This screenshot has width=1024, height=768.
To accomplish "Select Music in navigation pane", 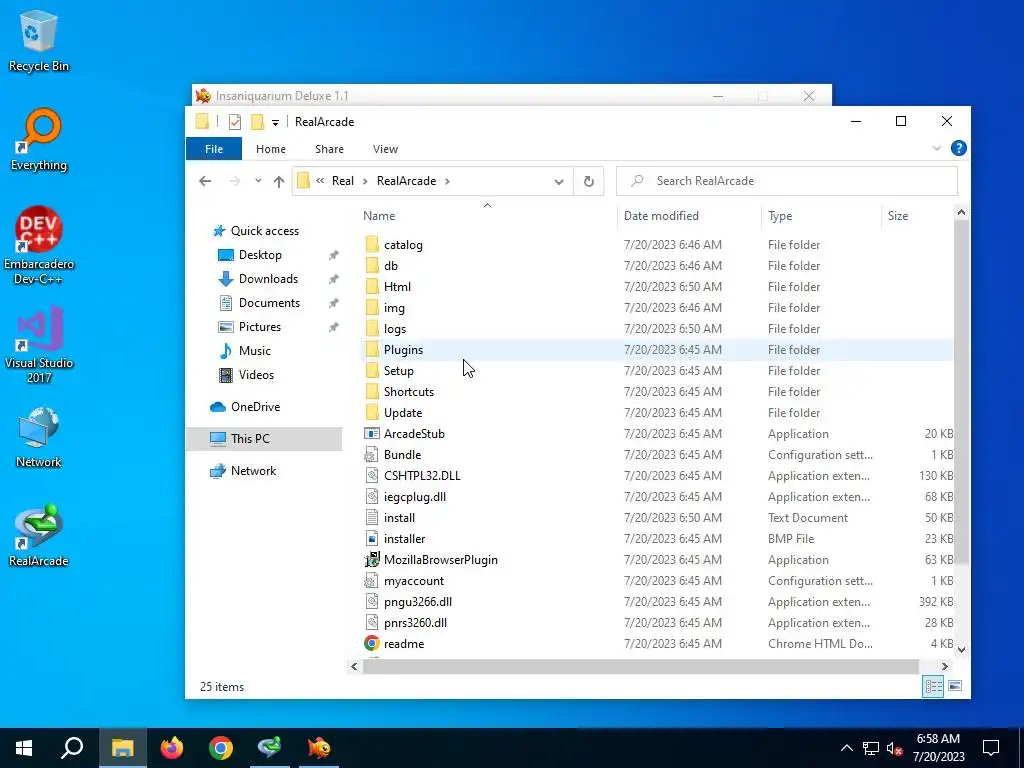I will (x=254, y=351).
